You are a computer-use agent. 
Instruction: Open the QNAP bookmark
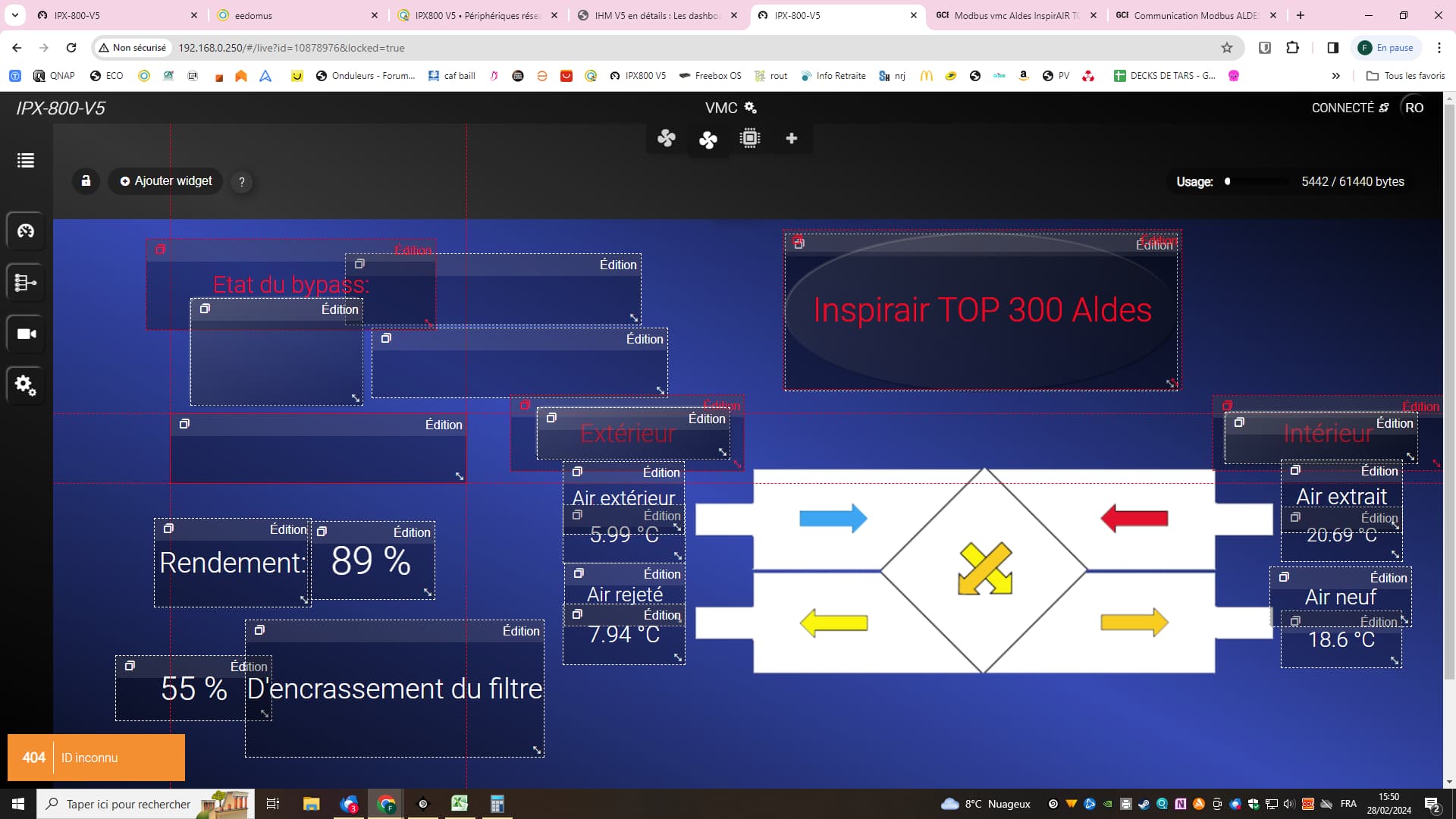(x=55, y=76)
